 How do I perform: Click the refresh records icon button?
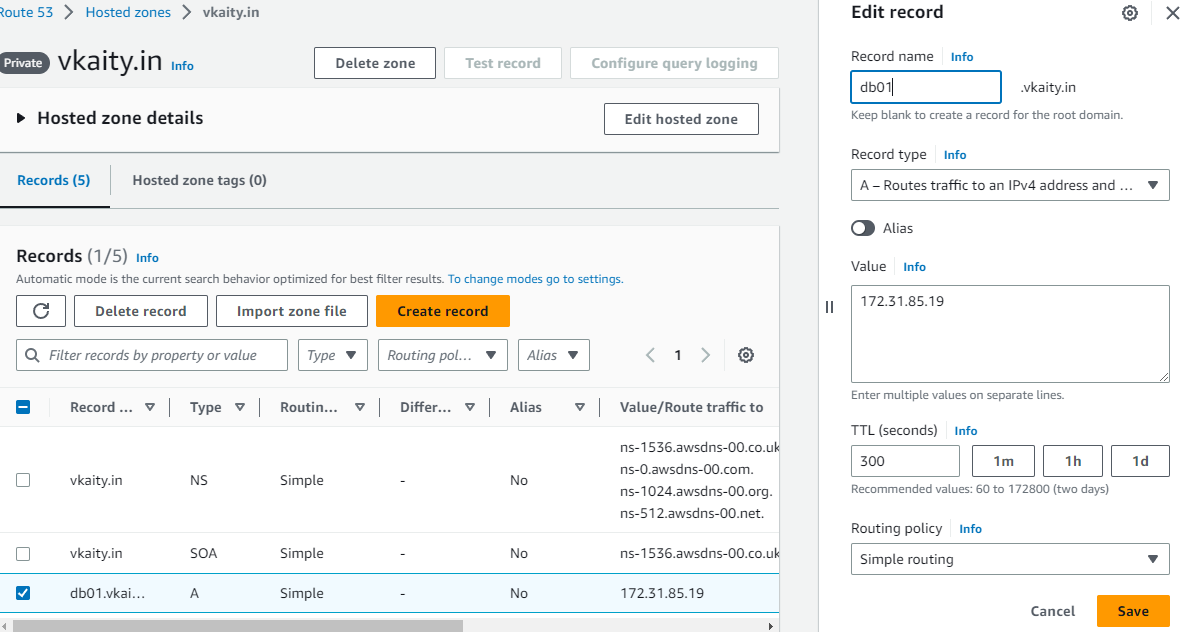41,311
